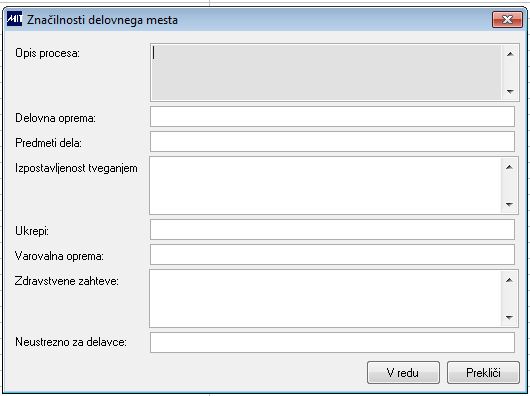Click the Opis procesa label

[x=47, y=53]
